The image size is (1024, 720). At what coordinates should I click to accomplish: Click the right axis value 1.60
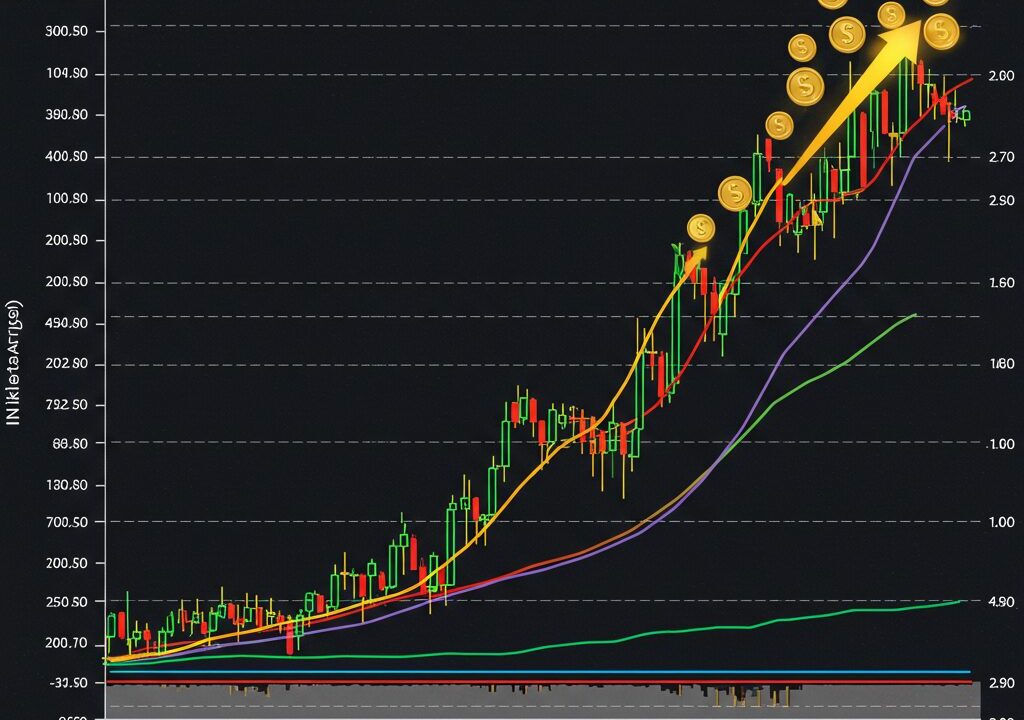pos(1000,283)
